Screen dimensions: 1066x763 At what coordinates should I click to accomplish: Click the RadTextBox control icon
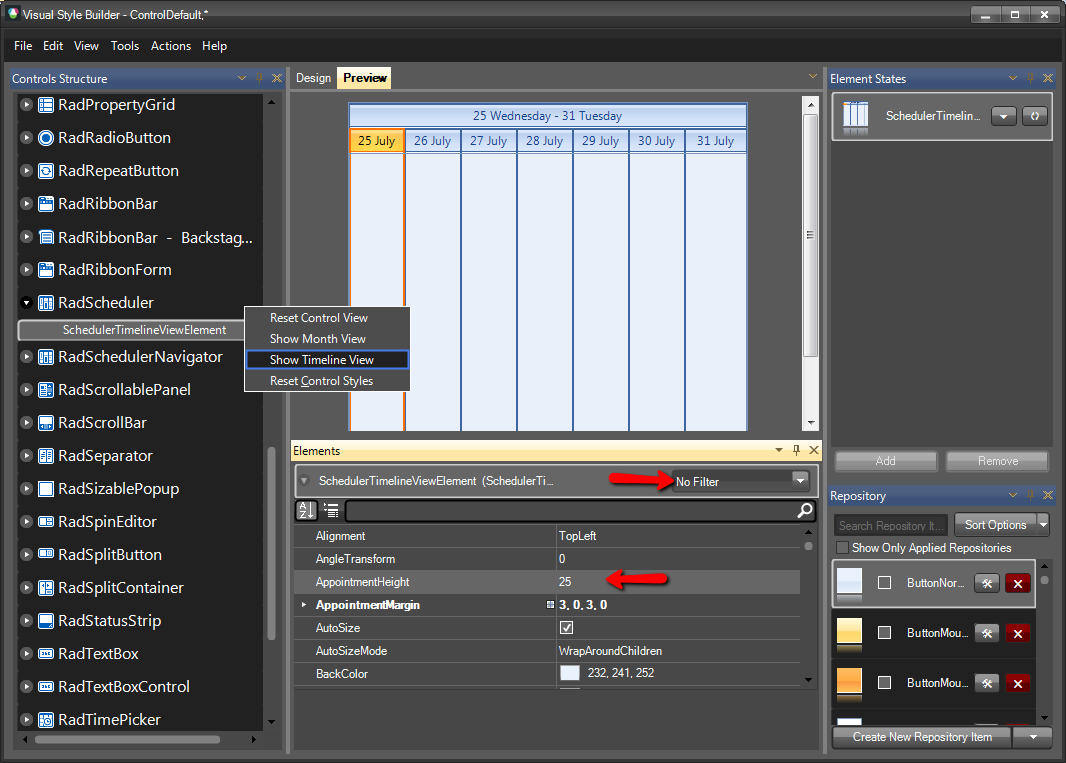(46, 654)
